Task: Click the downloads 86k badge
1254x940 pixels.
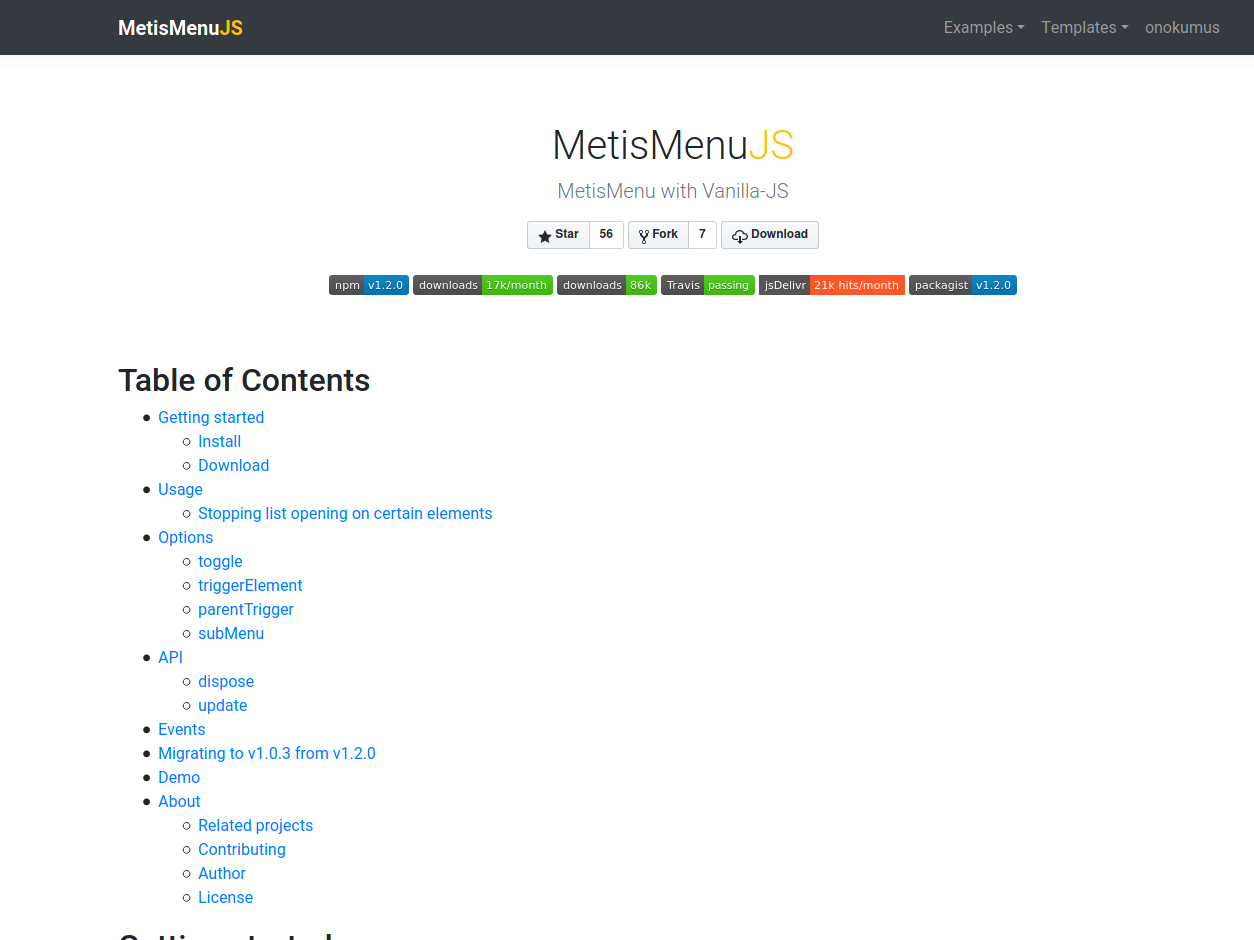Action: pyautogui.click(x=607, y=285)
